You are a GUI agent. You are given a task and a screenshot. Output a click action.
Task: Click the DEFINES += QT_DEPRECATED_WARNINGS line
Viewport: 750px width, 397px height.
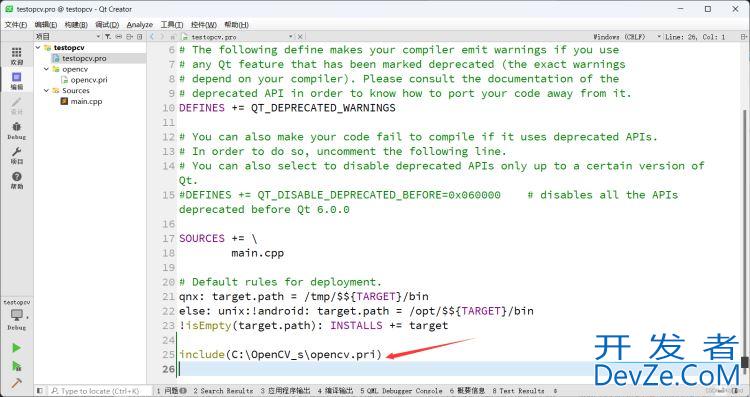[x=287, y=108]
